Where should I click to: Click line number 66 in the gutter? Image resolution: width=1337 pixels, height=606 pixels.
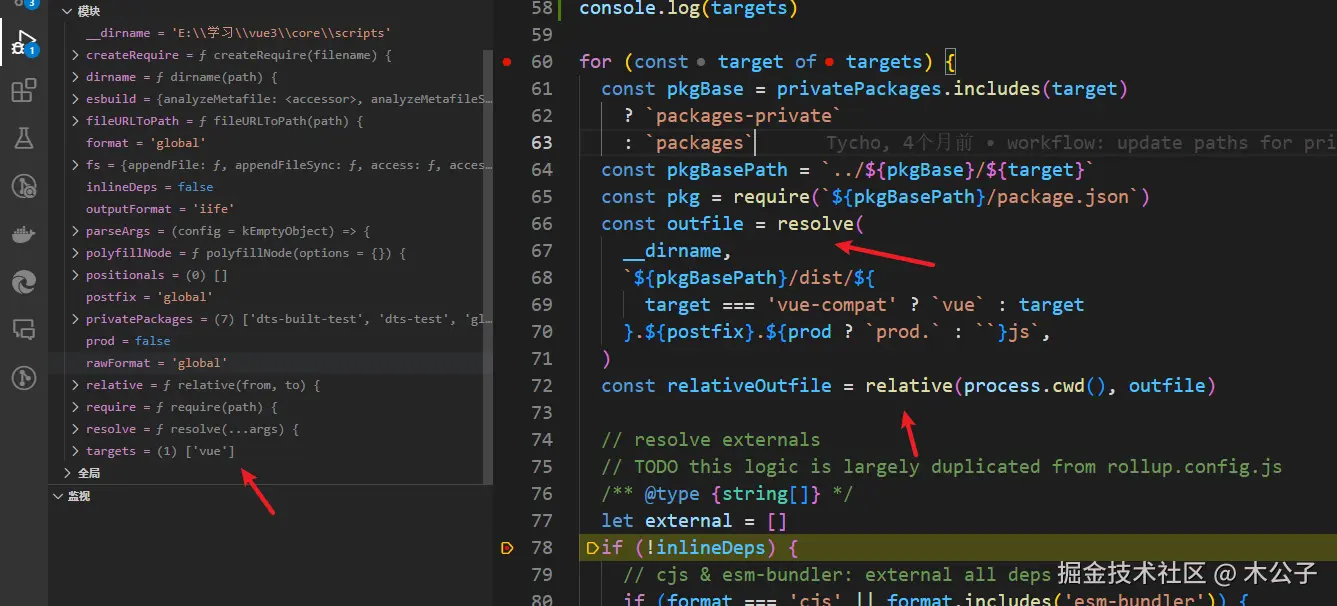coord(541,224)
